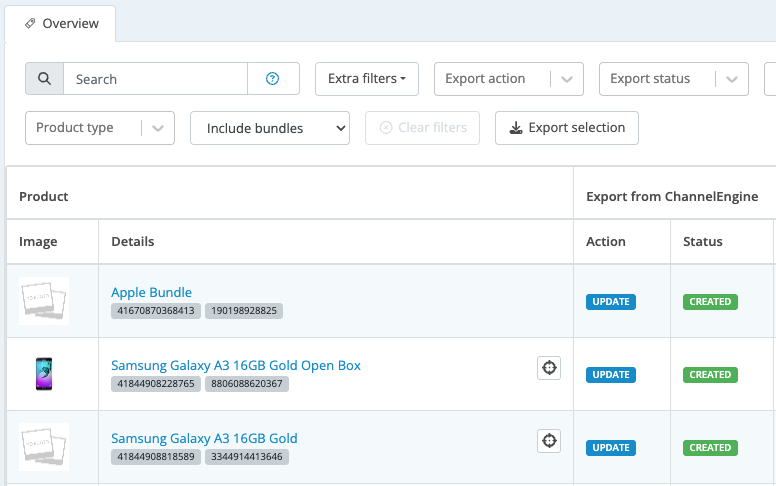This screenshot has width=776, height=486.
Task: Click UPDATE badge in Samsung Galaxy A3 16GB Gold row
Action: coord(611,448)
